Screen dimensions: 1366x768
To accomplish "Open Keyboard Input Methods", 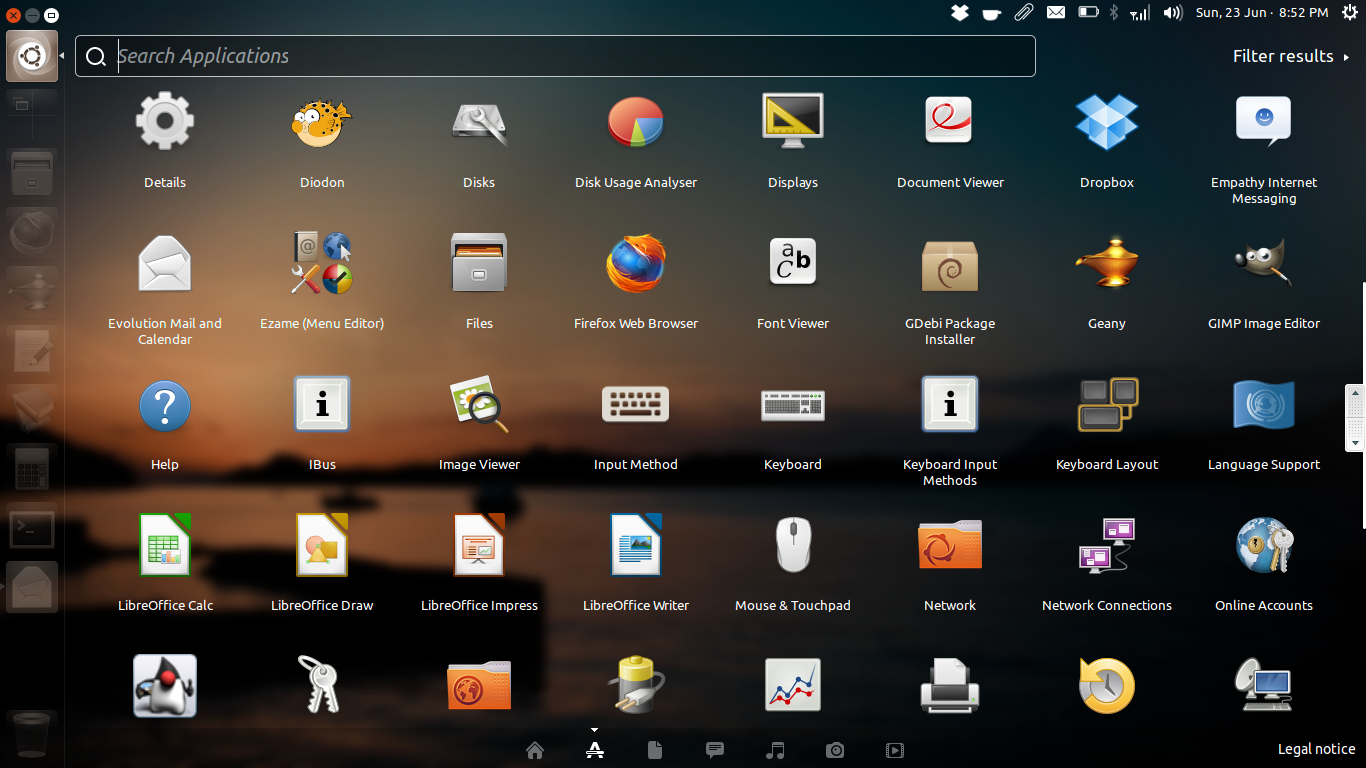I will tap(950, 404).
